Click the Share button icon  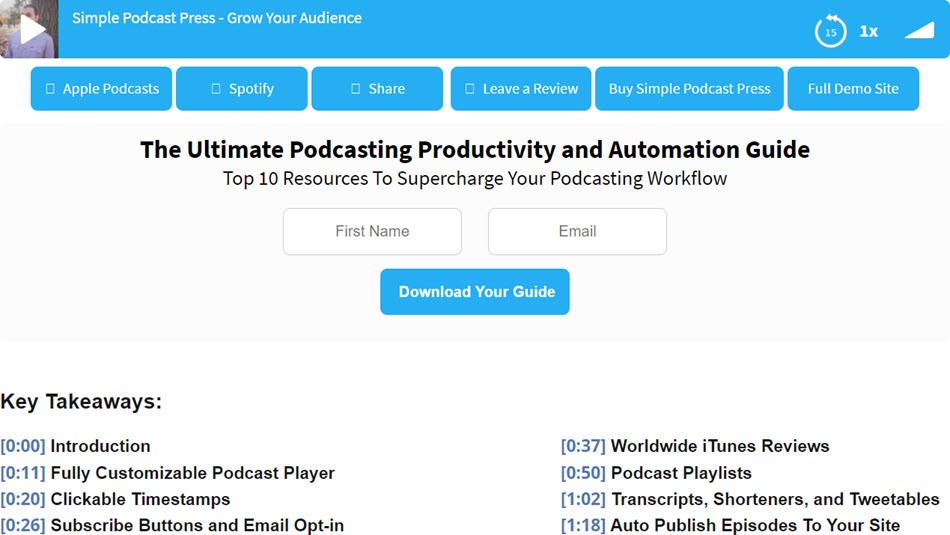click(x=356, y=88)
